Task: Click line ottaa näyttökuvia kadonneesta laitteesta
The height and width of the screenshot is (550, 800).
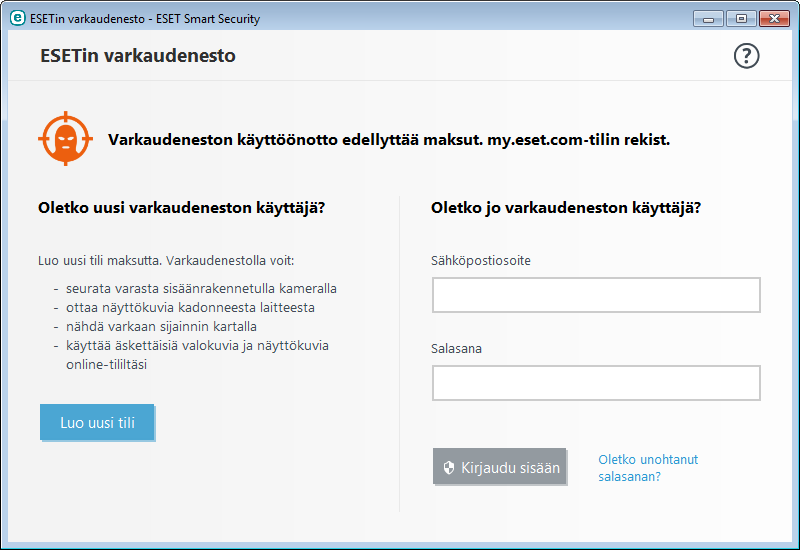Action: pos(190,308)
